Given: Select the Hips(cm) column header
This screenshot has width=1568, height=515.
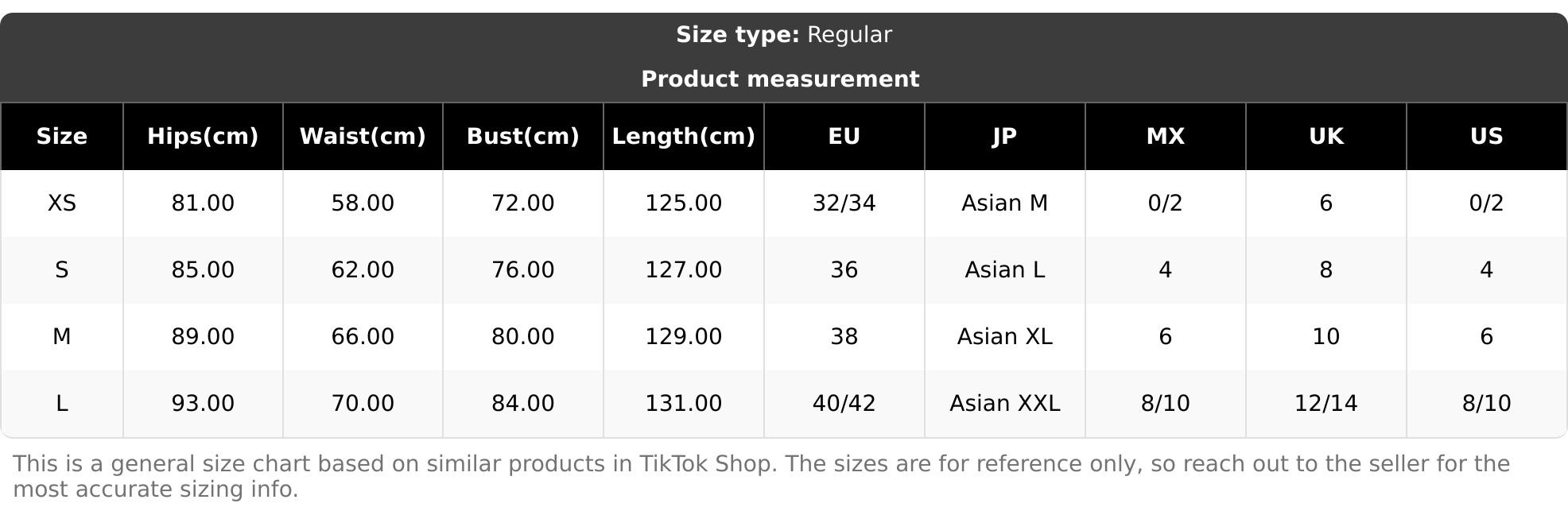Looking at the screenshot, I should click(203, 137).
